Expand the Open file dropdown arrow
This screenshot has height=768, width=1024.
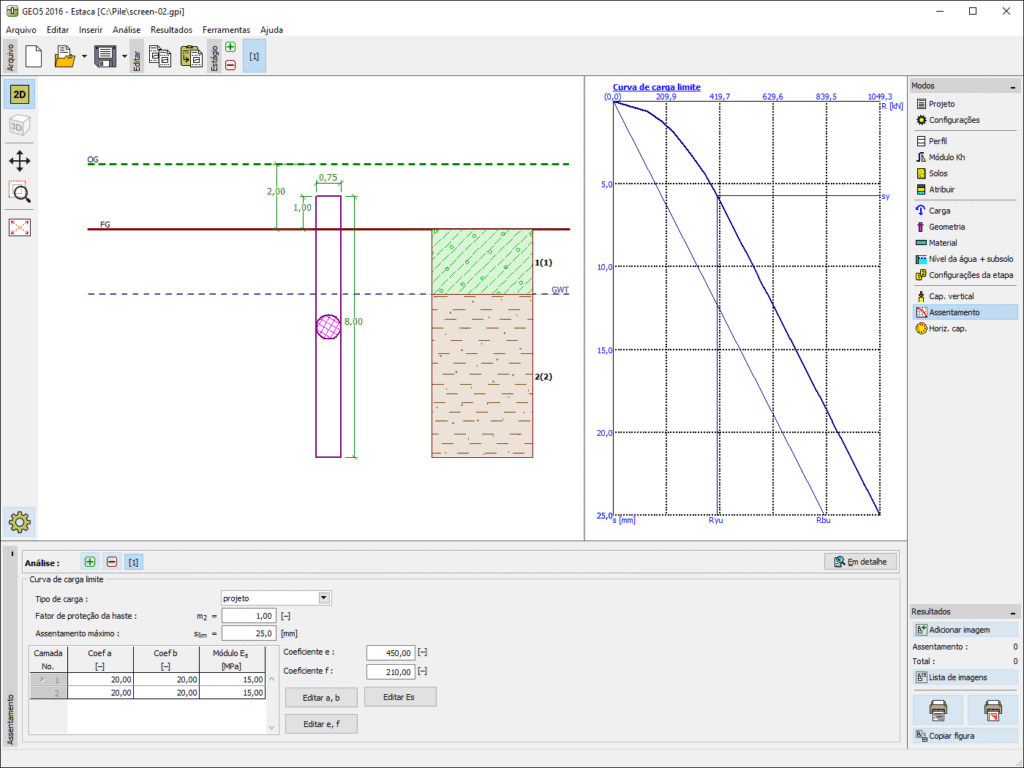click(84, 57)
